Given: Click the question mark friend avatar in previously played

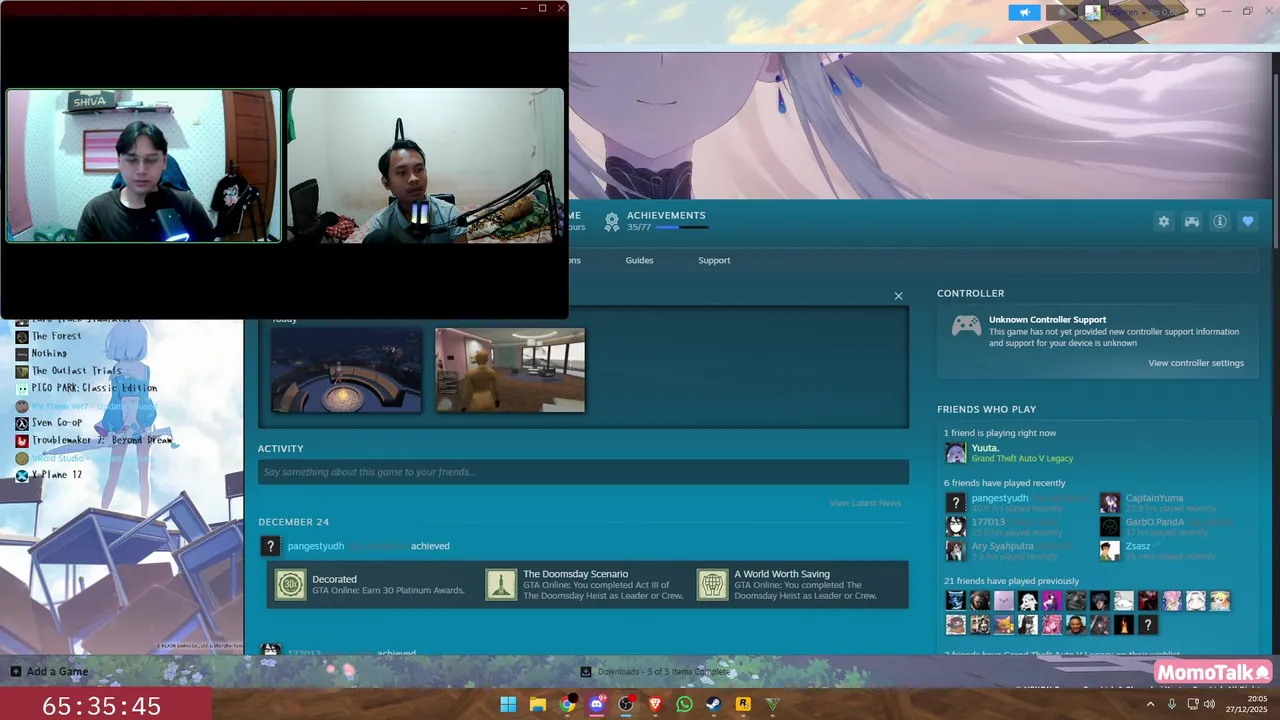Looking at the screenshot, I should (x=1148, y=625).
